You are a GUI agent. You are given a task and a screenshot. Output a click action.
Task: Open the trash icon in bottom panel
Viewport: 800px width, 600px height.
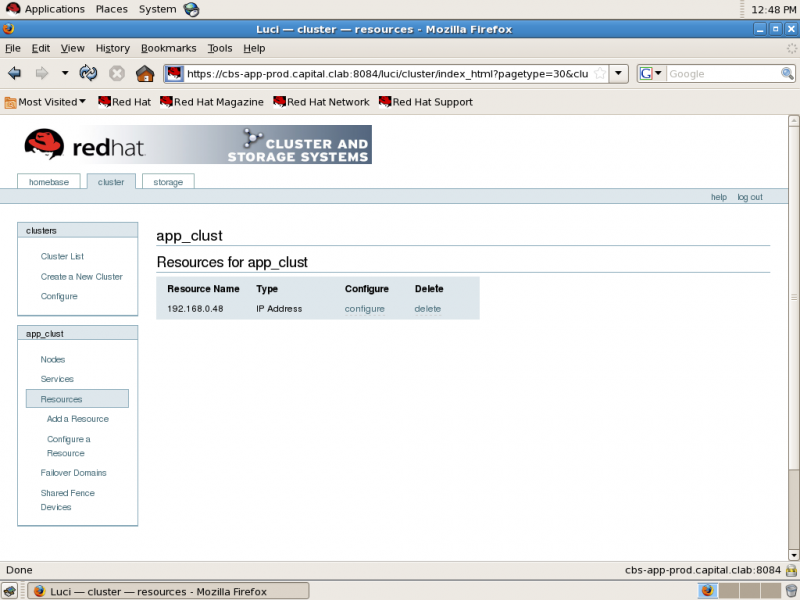[x=791, y=591]
